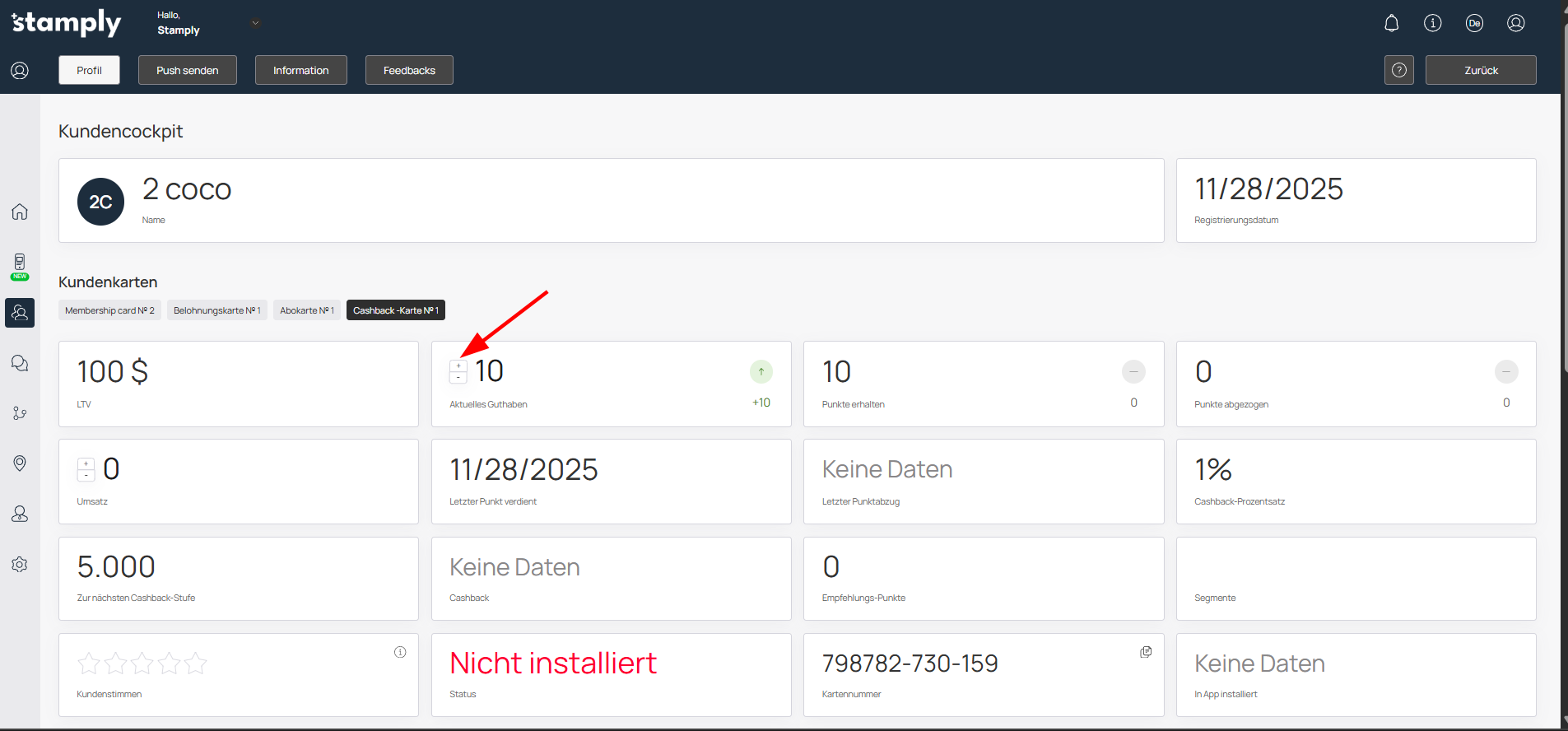Open the chat messages sidebar icon
Image resolution: width=1568 pixels, height=731 pixels.
(x=20, y=363)
